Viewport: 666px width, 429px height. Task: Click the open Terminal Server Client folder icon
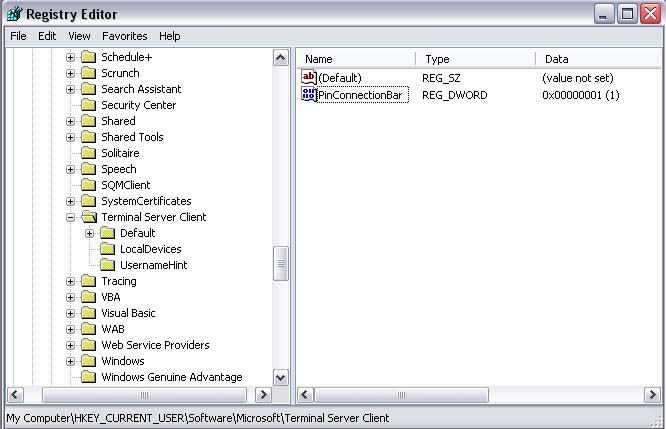(x=89, y=217)
